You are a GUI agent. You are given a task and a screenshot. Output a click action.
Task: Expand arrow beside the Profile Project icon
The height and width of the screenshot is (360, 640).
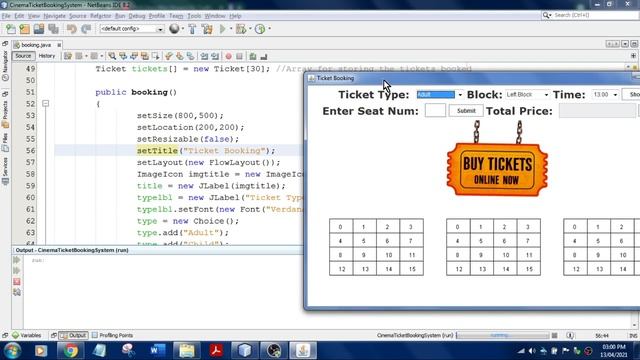point(269,29)
